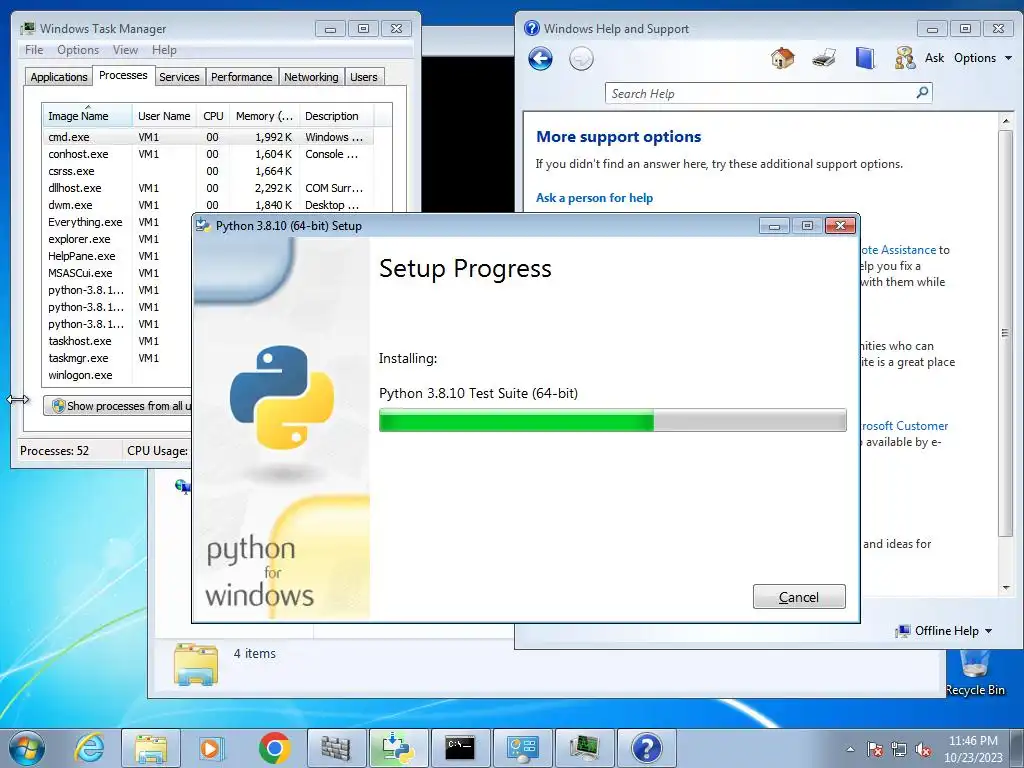The width and height of the screenshot is (1024, 768).
Task: Select the Everything.exe process
Action: click(x=118, y=222)
